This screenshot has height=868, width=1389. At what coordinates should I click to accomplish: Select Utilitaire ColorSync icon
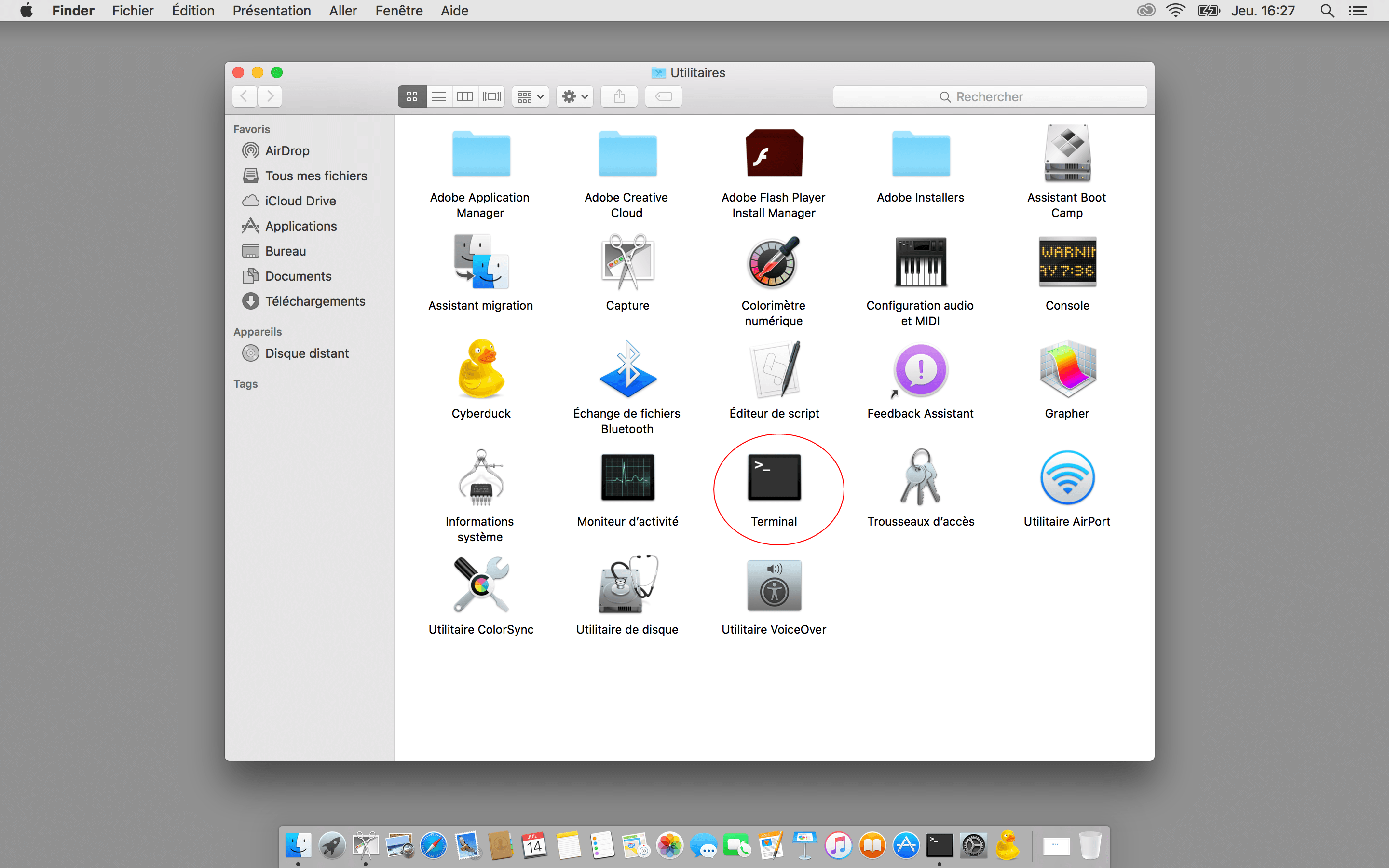[x=481, y=585]
